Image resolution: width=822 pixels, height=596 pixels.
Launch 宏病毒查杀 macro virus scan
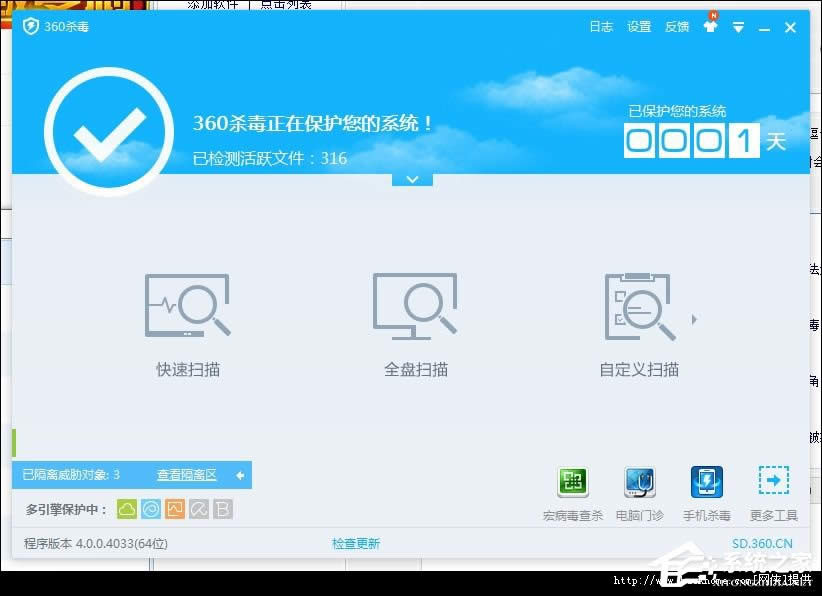pos(572,481)
